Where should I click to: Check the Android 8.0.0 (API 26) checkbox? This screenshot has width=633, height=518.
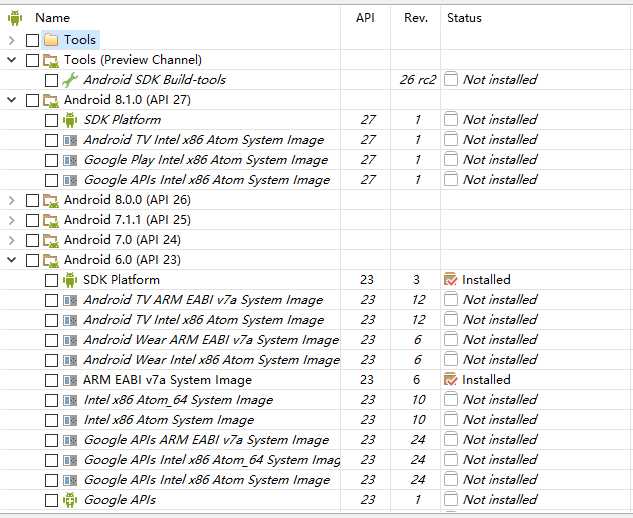click(x=32, y=200)
